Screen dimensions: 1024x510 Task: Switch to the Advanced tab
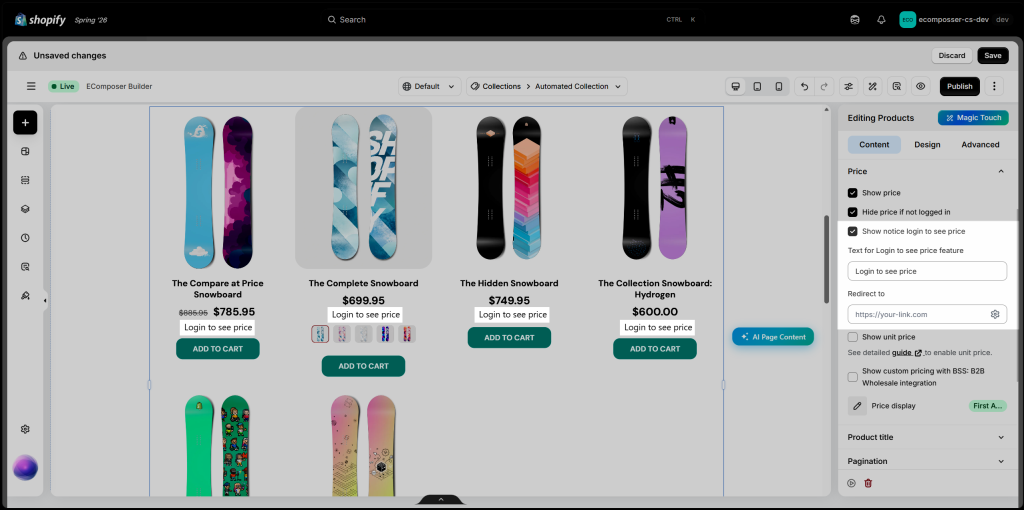(x=980, y=144)
